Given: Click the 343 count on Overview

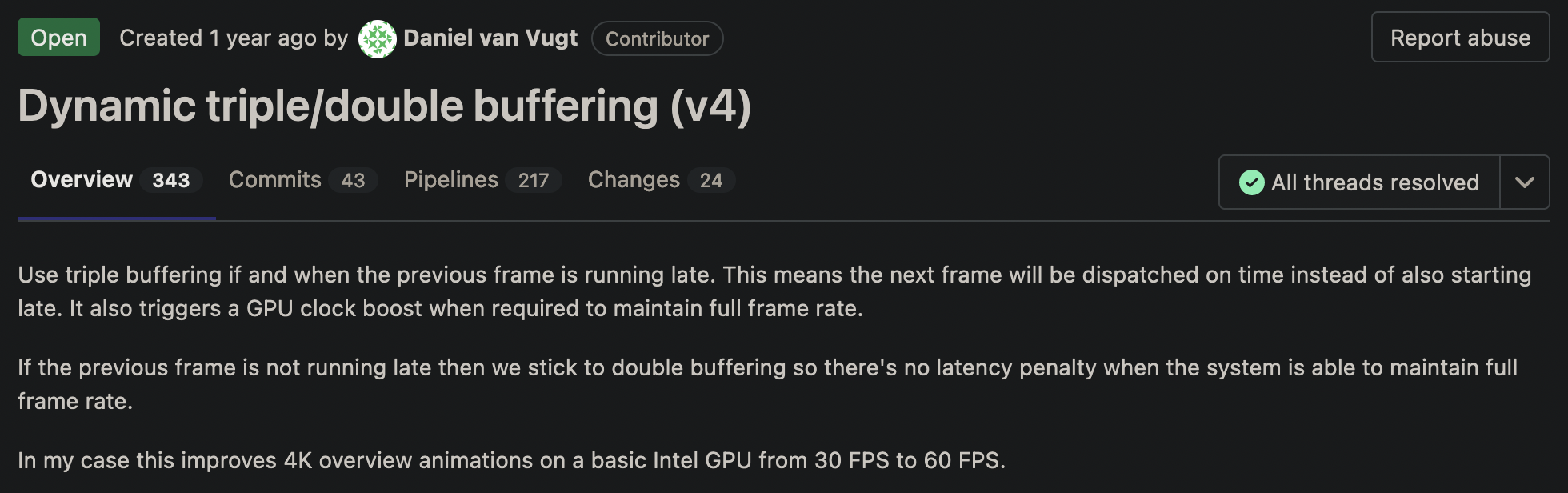Looking at the screenshot, I should 171,181.
